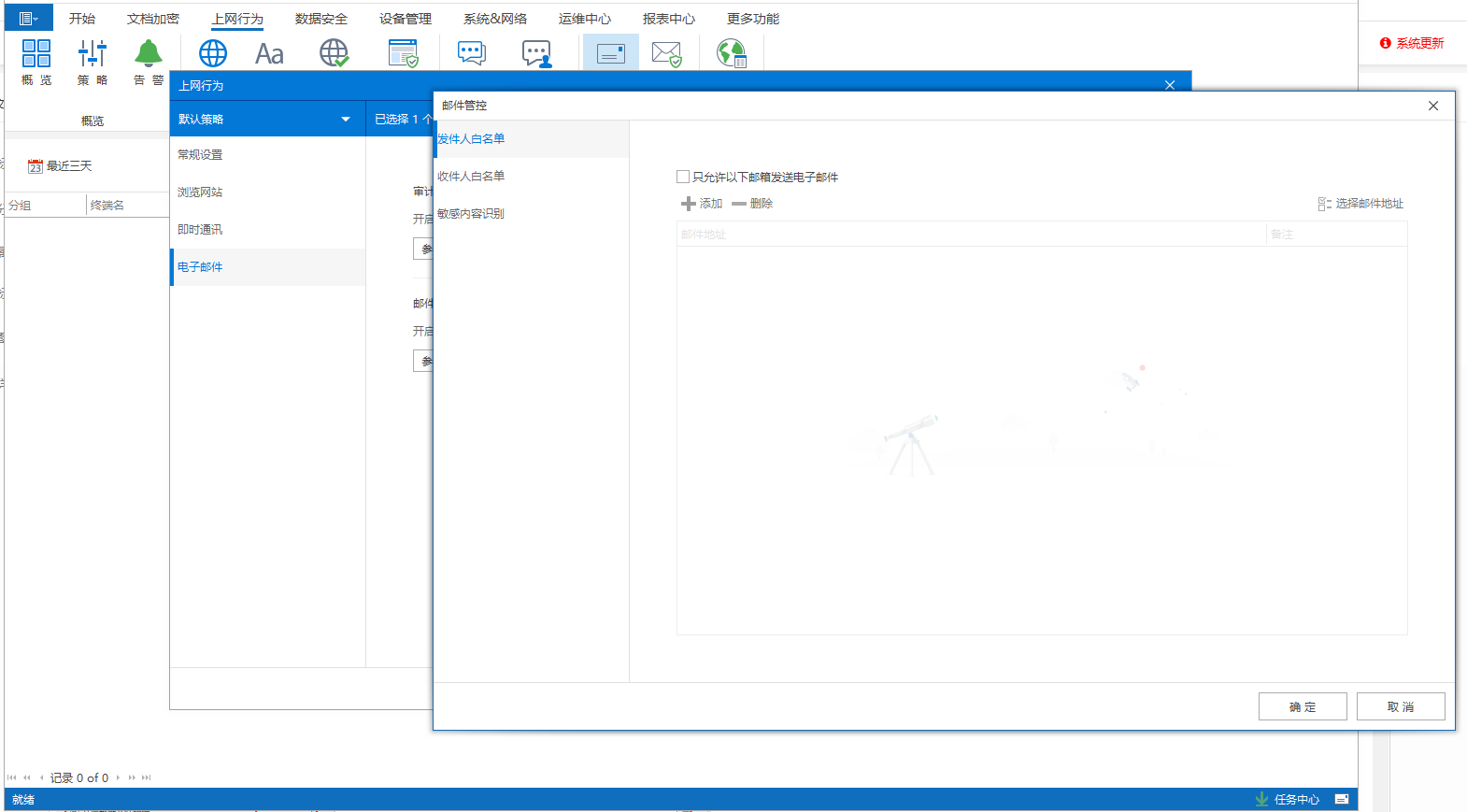Click the red 系统更新 alert icon
The height and width of the screenshot is (812, 1467).
(x=1386, y=43)
